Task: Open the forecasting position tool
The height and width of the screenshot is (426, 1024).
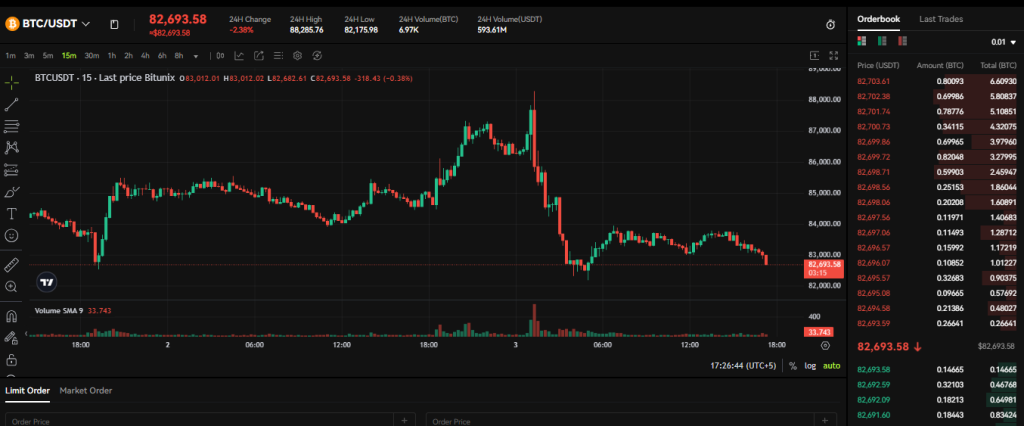Action: pos(12,170)
